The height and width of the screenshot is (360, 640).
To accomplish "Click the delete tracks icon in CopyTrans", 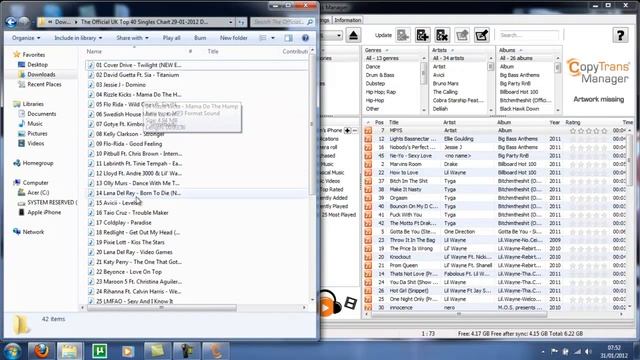I will click(442, 36).
